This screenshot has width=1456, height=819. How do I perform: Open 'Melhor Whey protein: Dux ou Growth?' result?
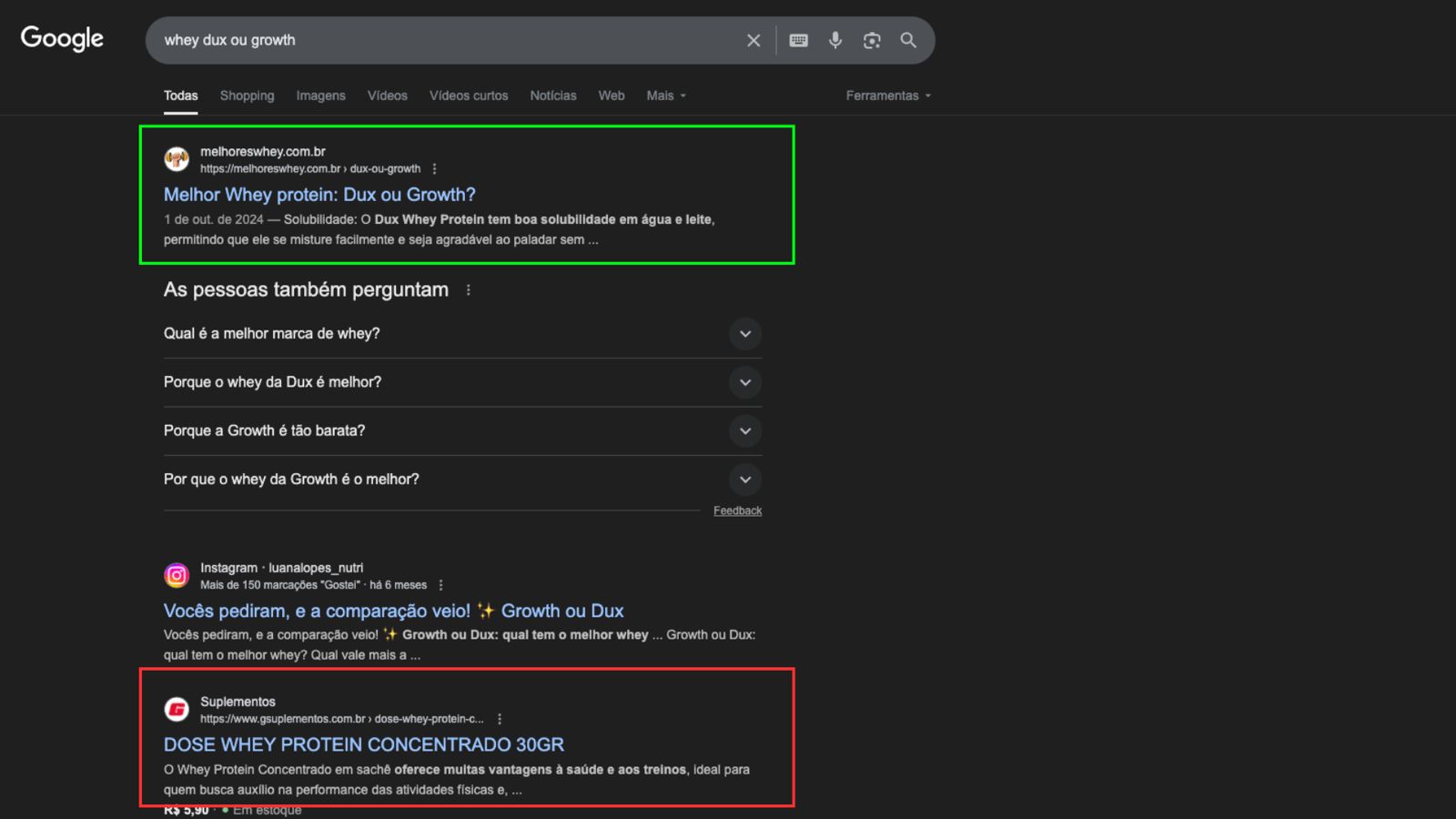pyautogui.click(x=318, y=195)
